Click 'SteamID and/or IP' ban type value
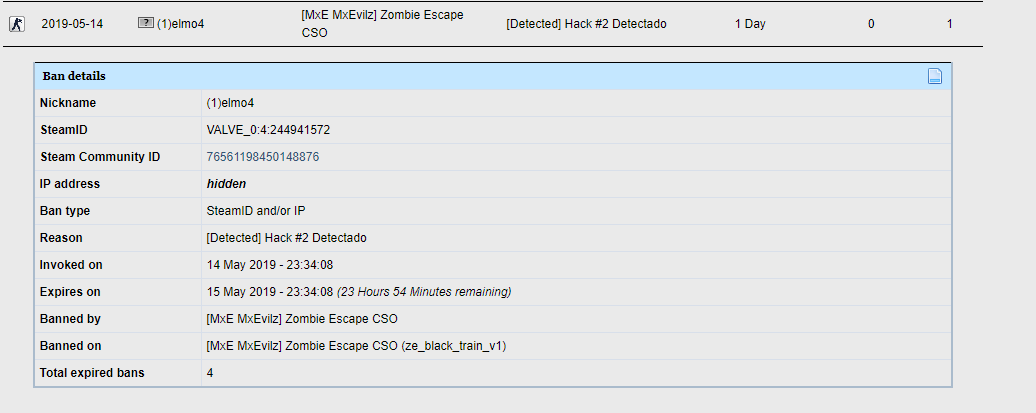The height and width of the screenshot is (413, 1036). (x=256, y=211)
